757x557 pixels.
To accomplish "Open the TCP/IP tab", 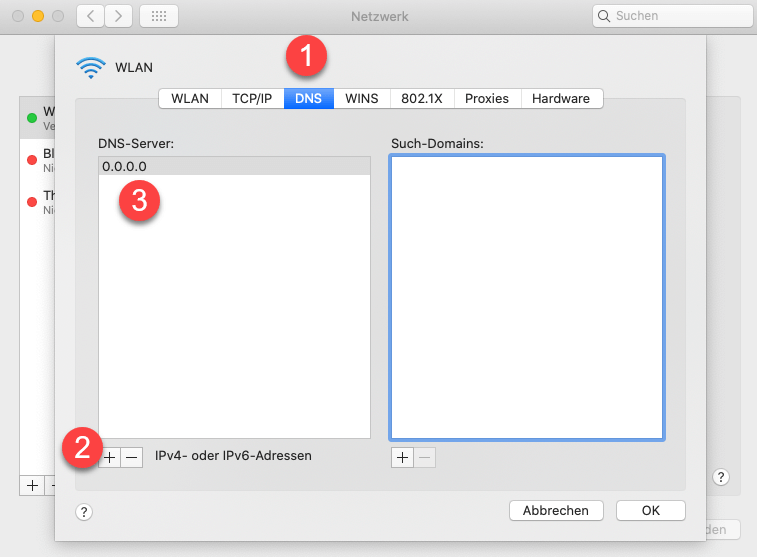I will (x=252, y=98).
